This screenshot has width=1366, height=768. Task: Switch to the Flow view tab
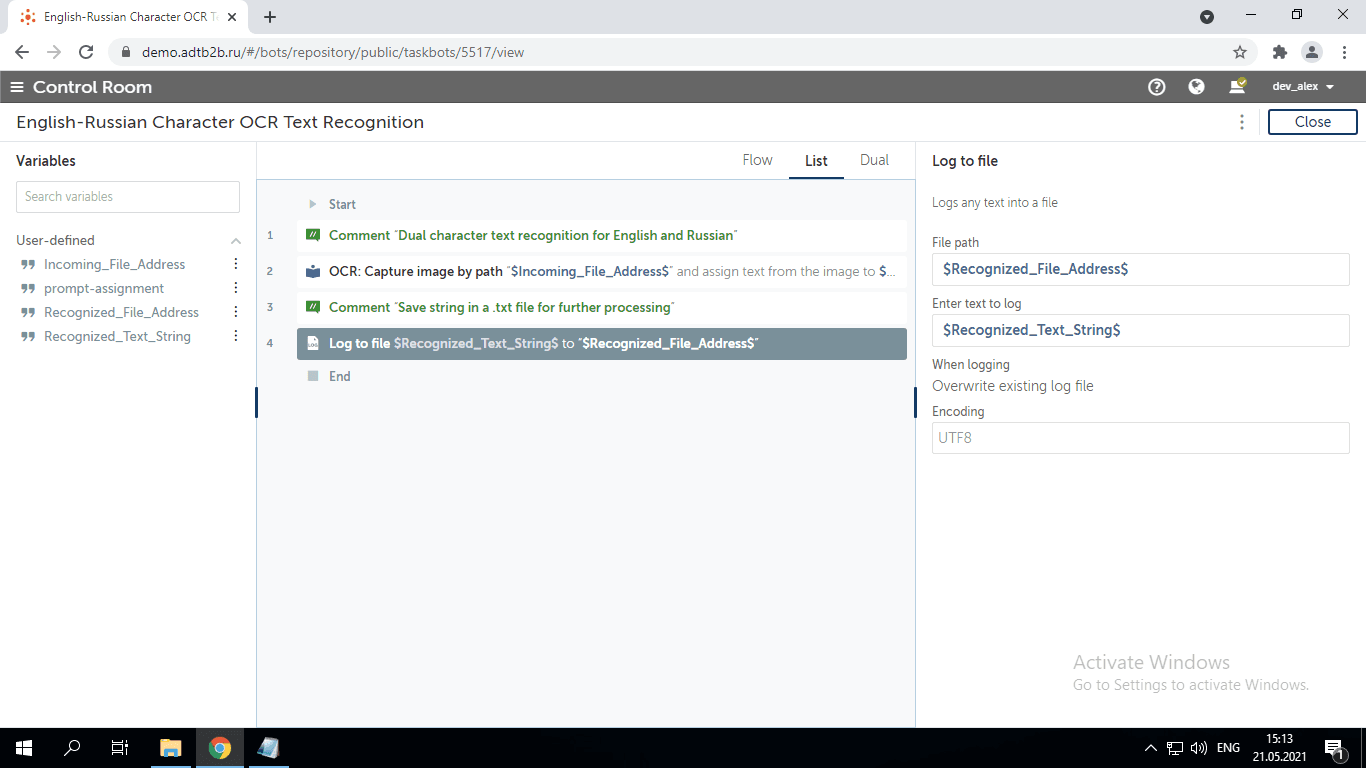tap(757, 160)
